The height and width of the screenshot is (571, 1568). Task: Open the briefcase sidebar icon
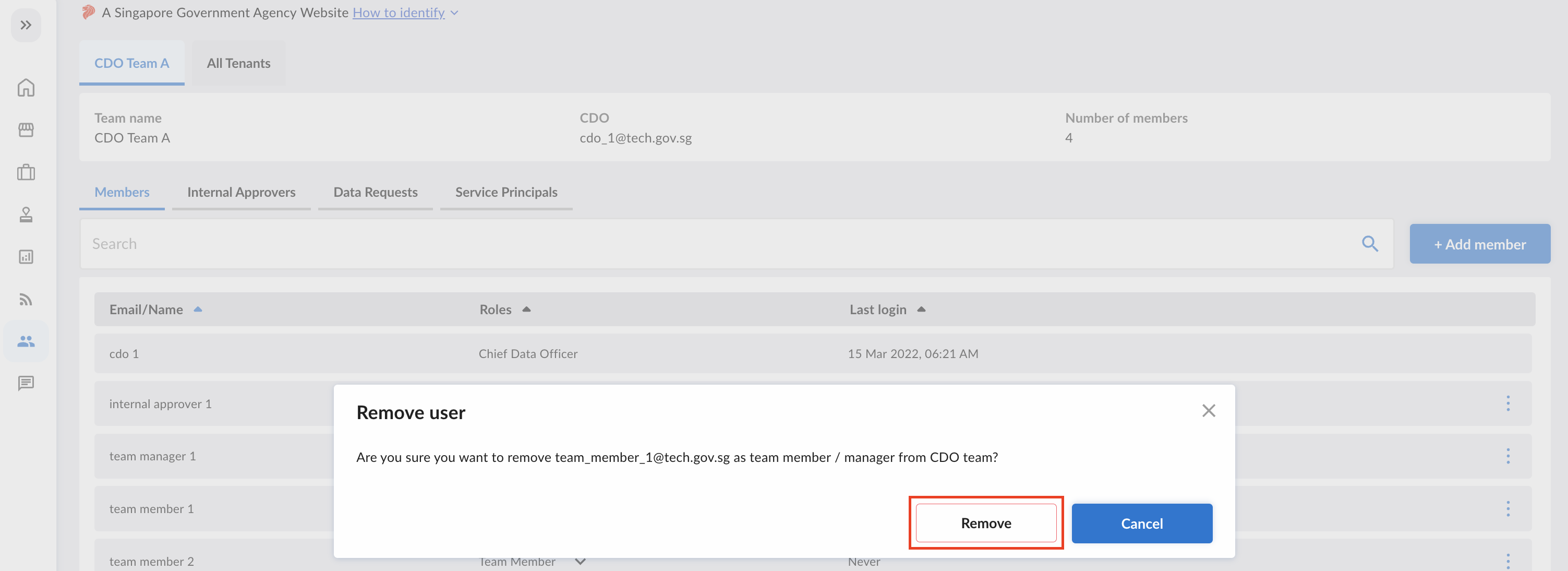click(26, 172)
